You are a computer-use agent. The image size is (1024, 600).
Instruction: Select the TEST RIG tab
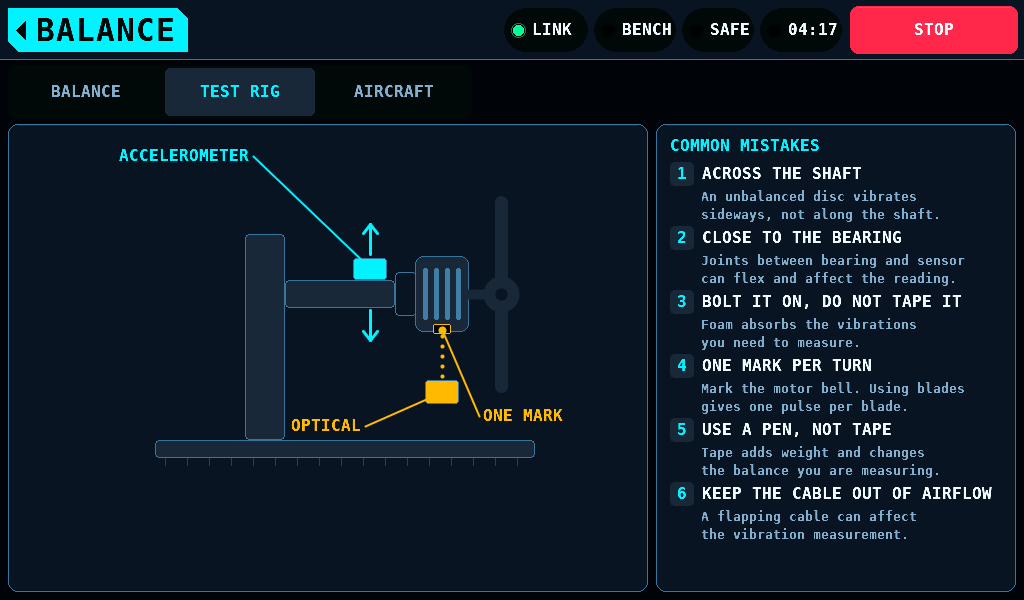(x=240, y=91)
